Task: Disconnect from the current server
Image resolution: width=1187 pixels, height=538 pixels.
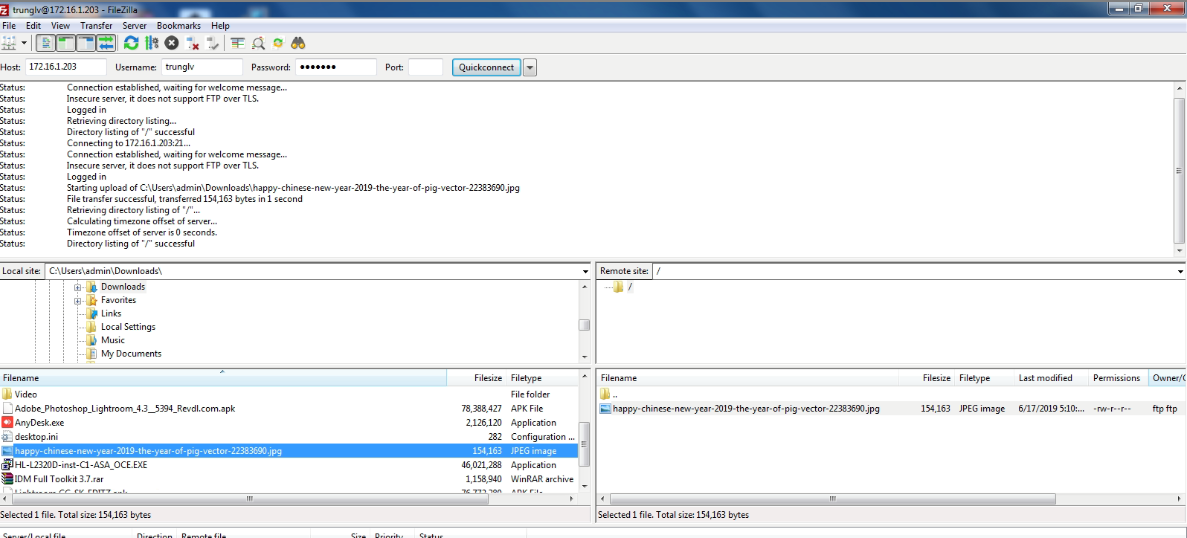Action: point(192,43)
